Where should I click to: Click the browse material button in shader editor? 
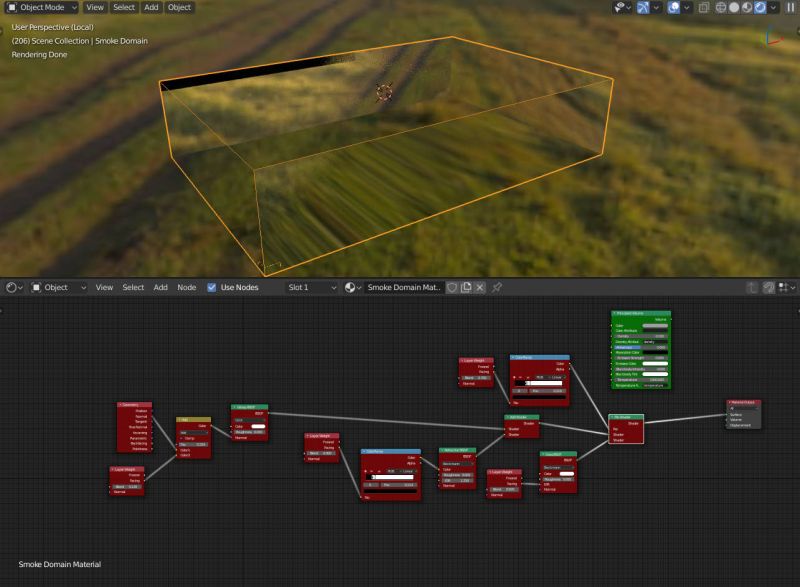tap(349, 287)
